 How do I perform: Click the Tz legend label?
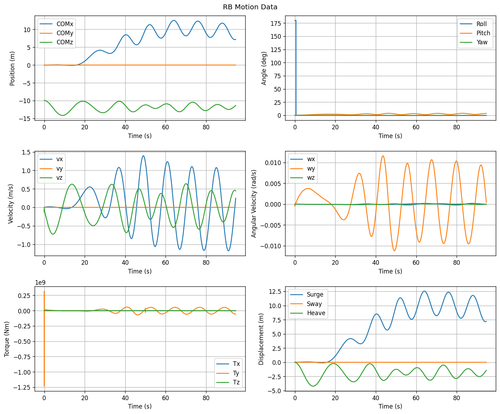[x=236, y=382]
